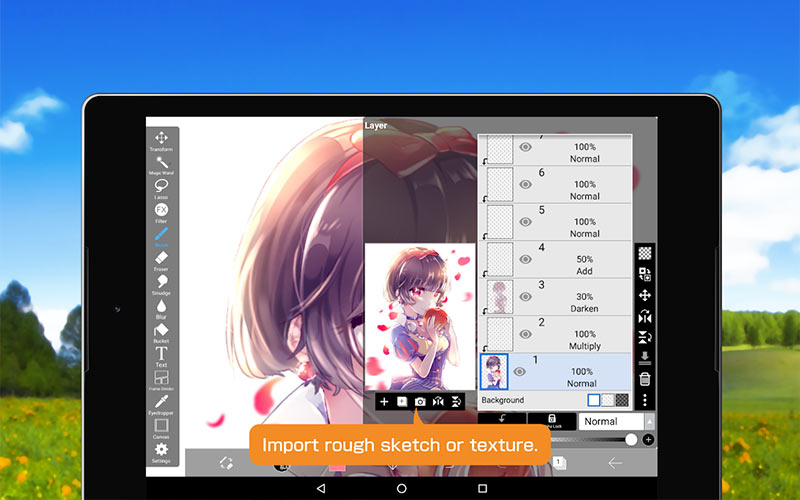Image resolution: width=800 pixels, height=500 pixels.
Task: Select the Text tool
Action: pyautogui.click(x=161, y=356)
